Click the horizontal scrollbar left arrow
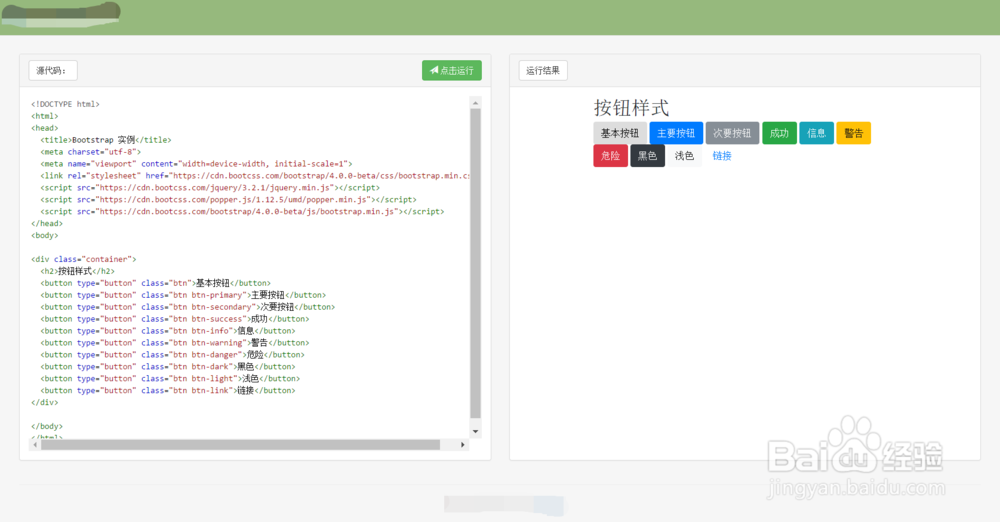1000x522 pixels. (x=35, y=445)
